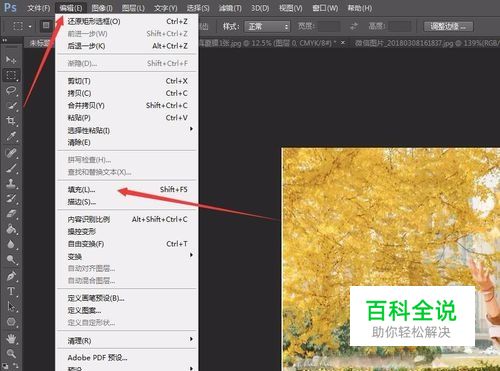Choose Adobe PDF 预设... menu entry
Image resolution: width=500 pixels, height=371 pixels.
127,358
